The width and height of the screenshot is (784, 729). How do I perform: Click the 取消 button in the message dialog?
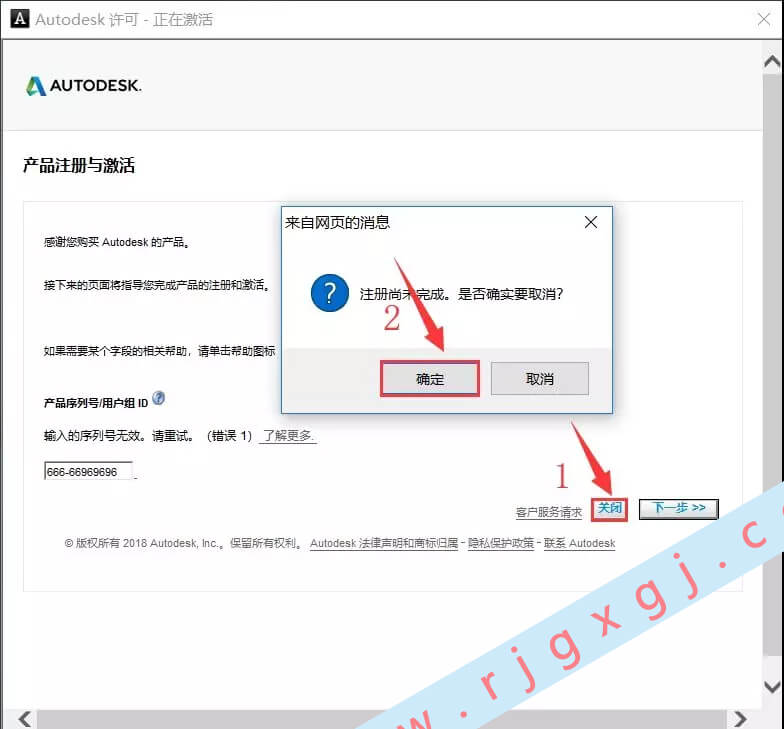pos(540,378)
